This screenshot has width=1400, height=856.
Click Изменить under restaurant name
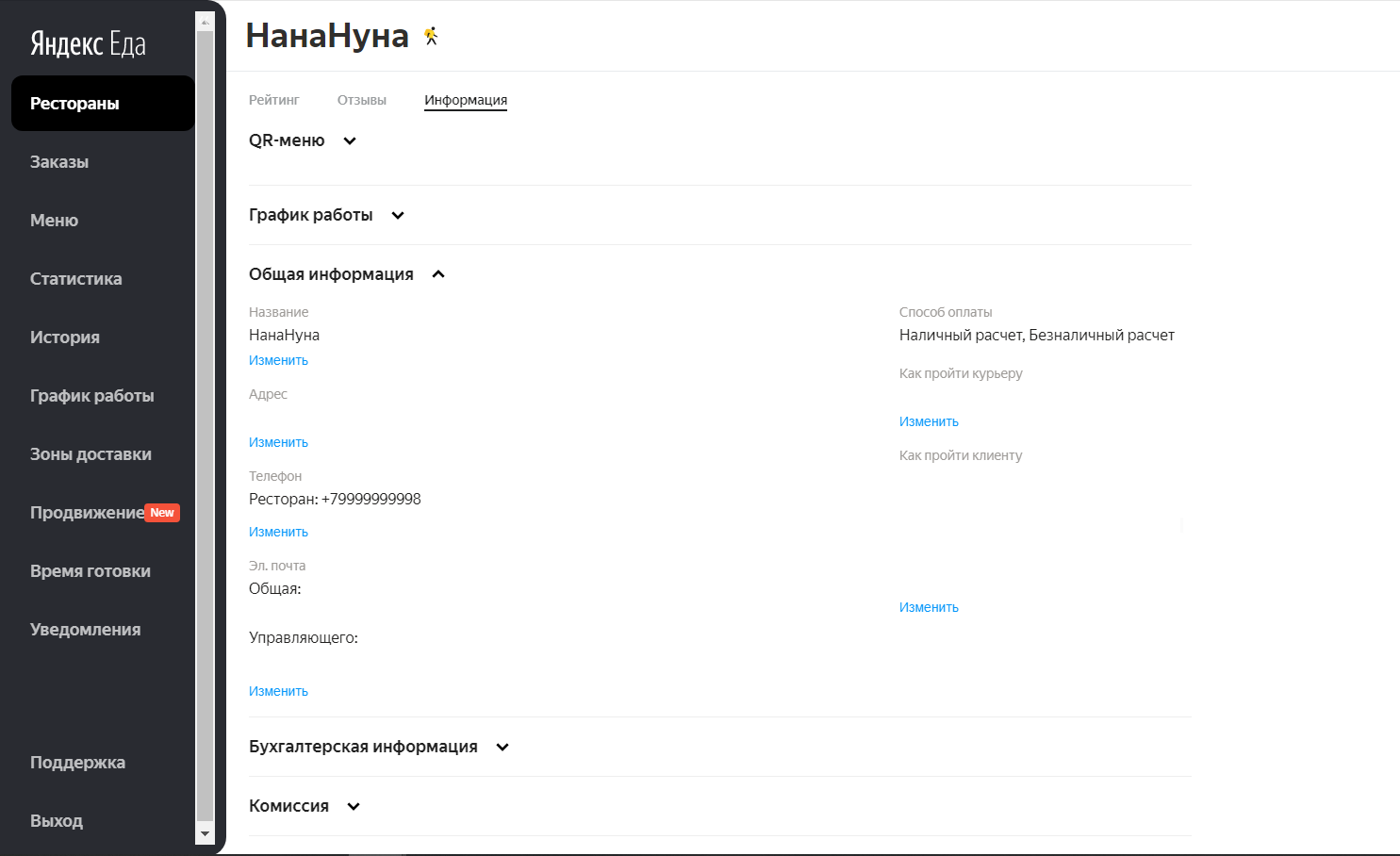pos(278,360)
